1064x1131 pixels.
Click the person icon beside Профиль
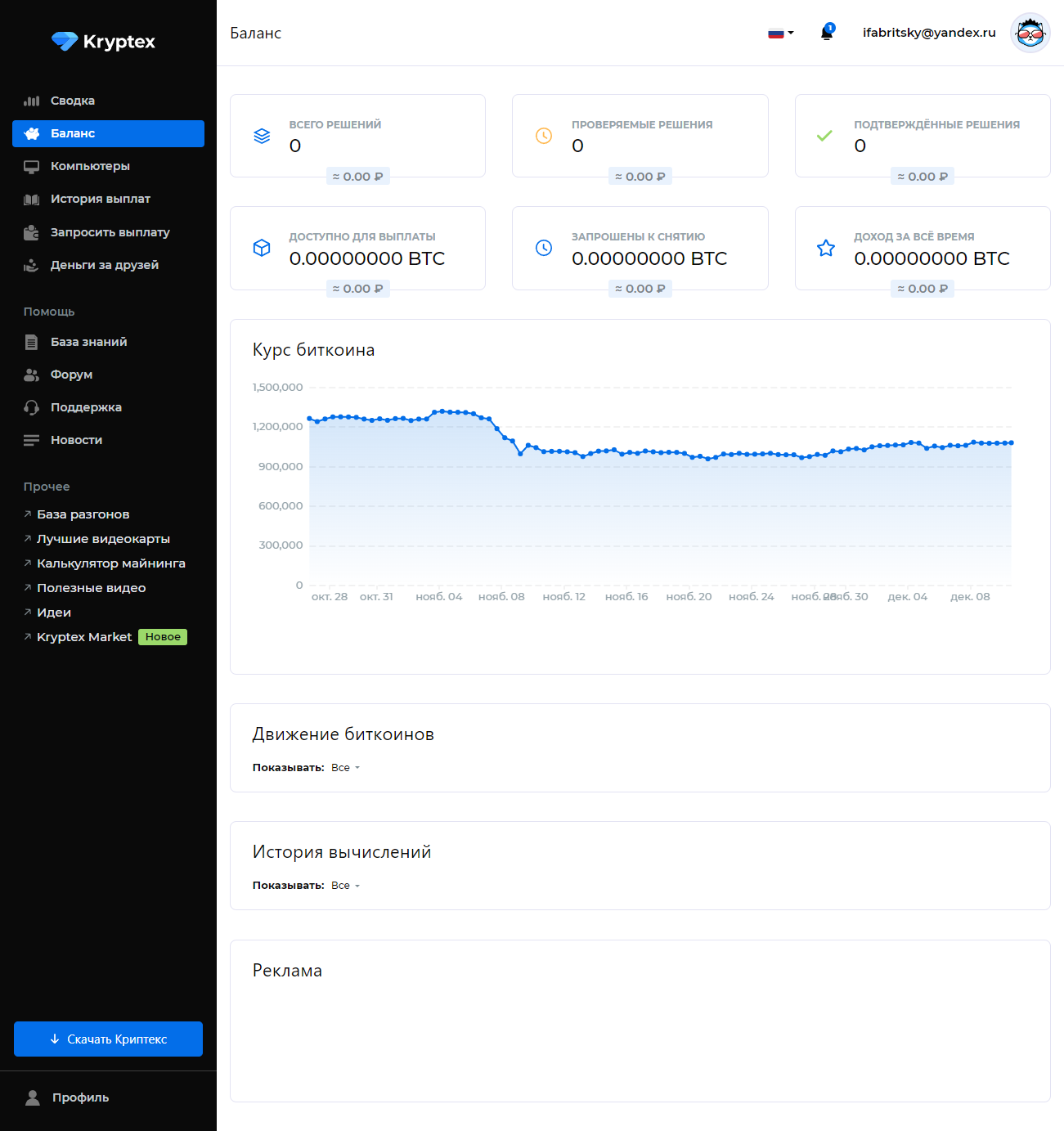(33, 1097)
